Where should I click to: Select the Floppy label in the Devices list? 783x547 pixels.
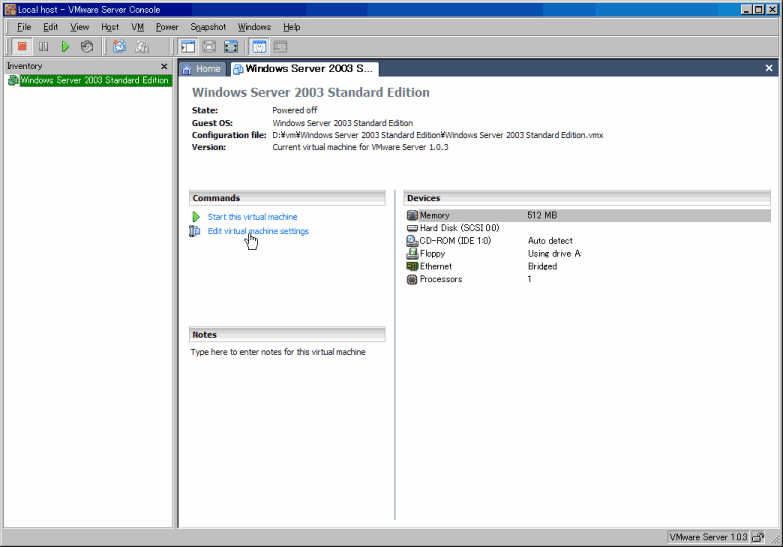click(432, 254)
